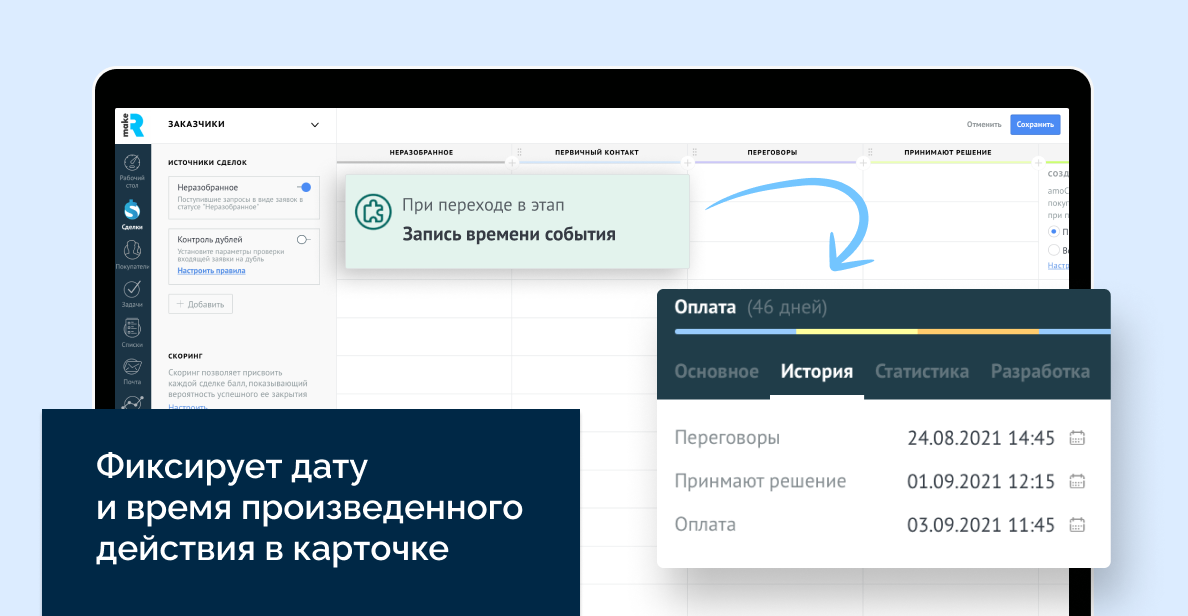The width and height of the screenshot is (1188, 616).
Task: Click the Оплата history row label
Action: [705, 524]
